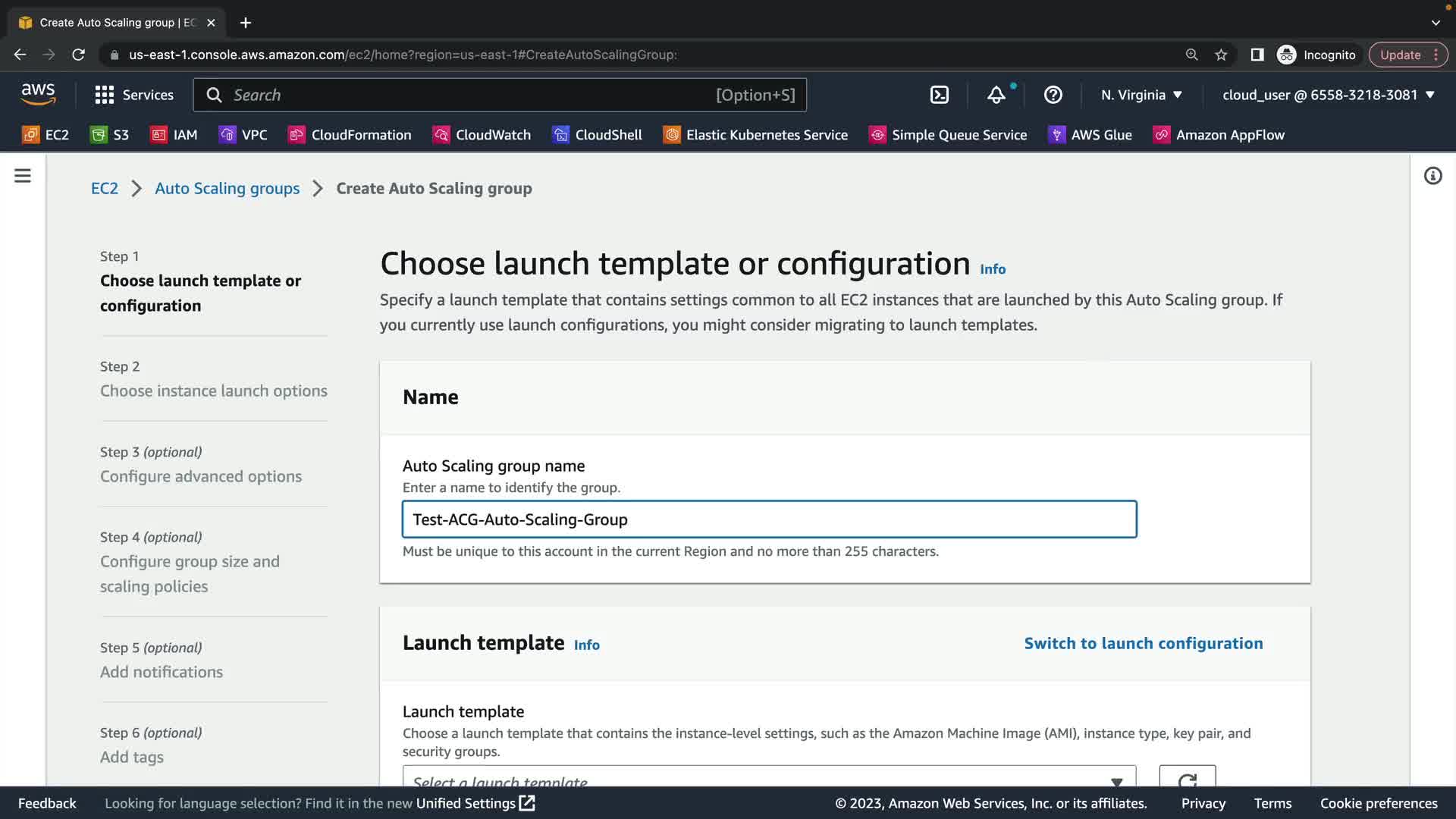Refresh the launch template list
Image resolution: width=1456 pixels, height=819 pixels.
1187,778
